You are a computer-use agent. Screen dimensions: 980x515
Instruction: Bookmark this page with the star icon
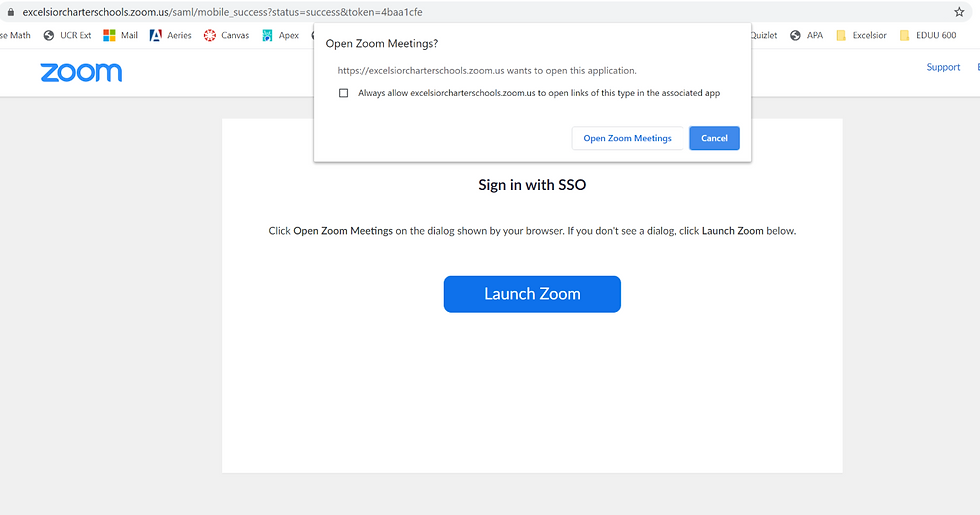coord(959,12)
